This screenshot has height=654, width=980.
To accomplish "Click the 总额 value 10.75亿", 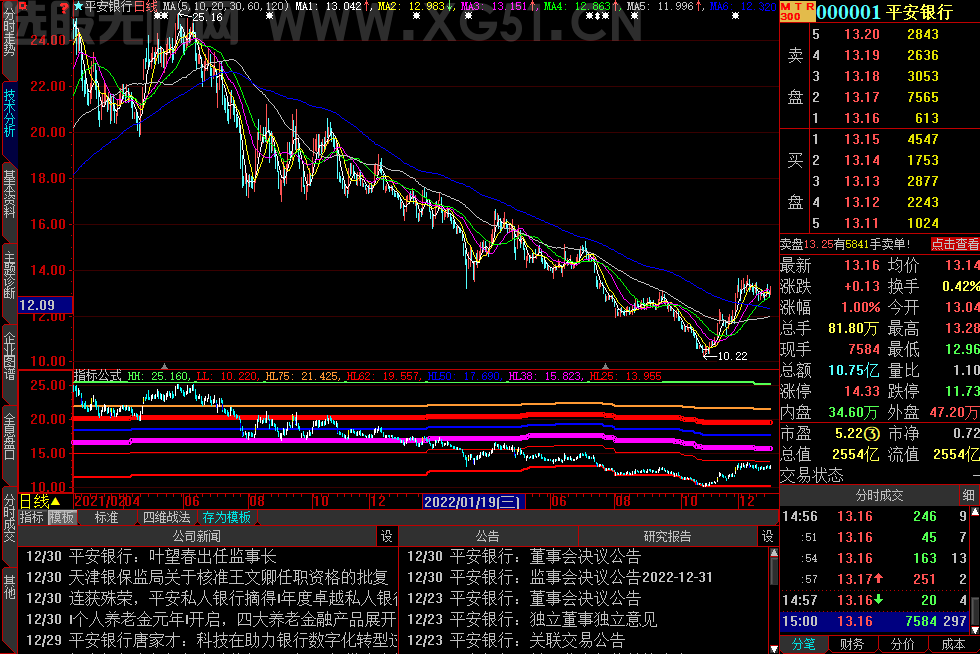I will click(853, 370).
